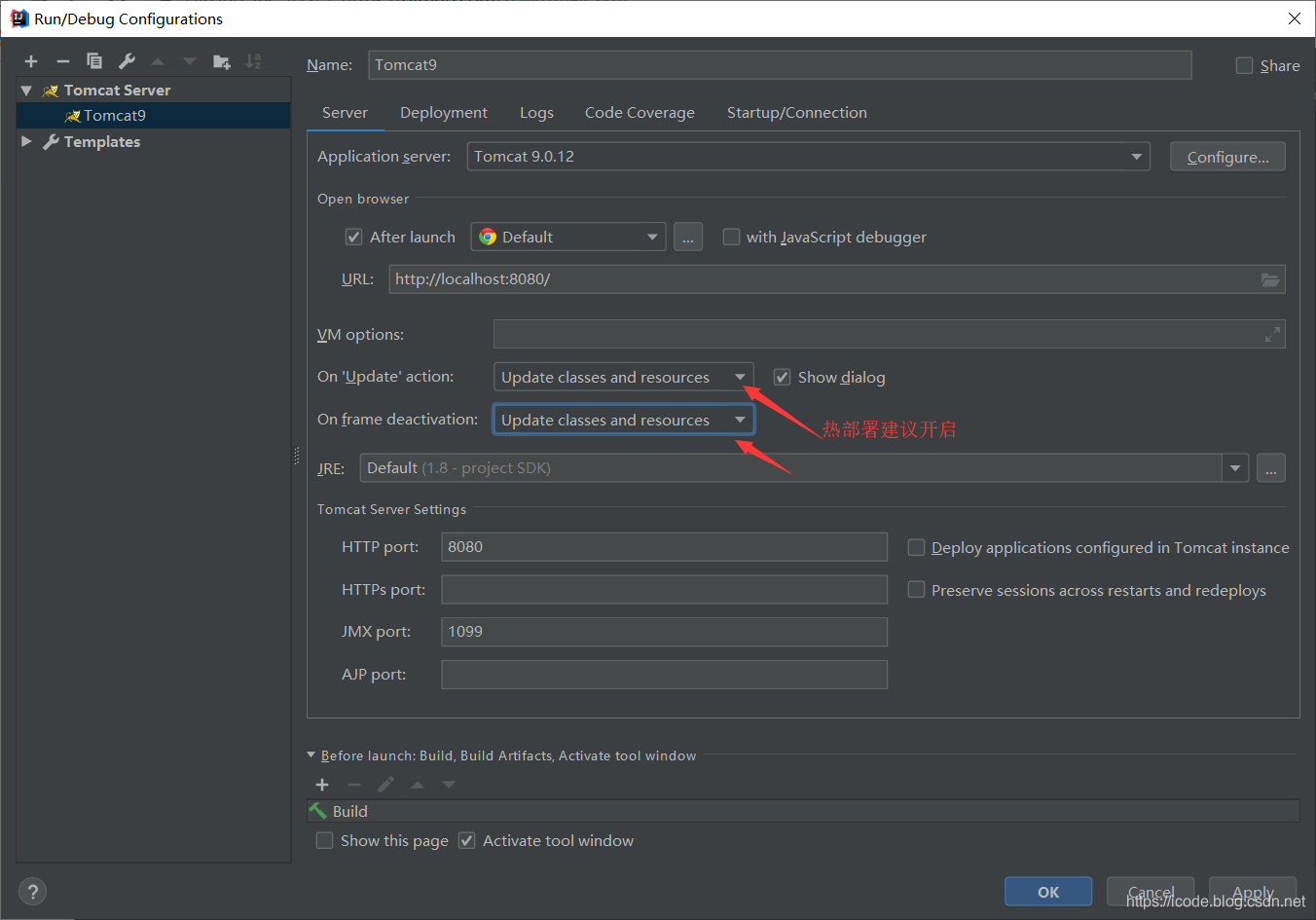Move before-launch task up arrow
Screen dimensions: 1316x920
point(418,785)
